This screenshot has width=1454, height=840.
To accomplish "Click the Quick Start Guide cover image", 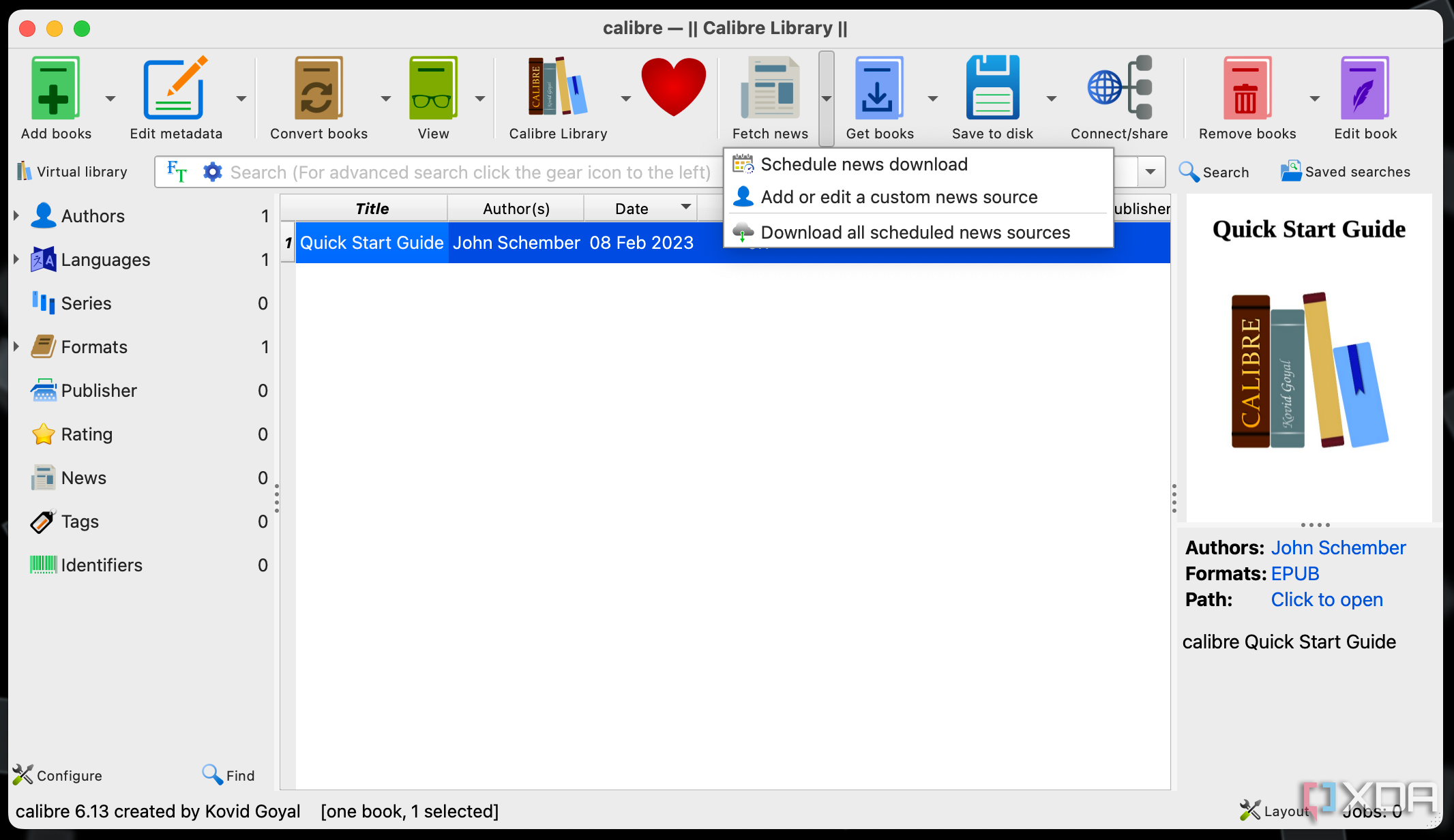I will click(1309, 358).
